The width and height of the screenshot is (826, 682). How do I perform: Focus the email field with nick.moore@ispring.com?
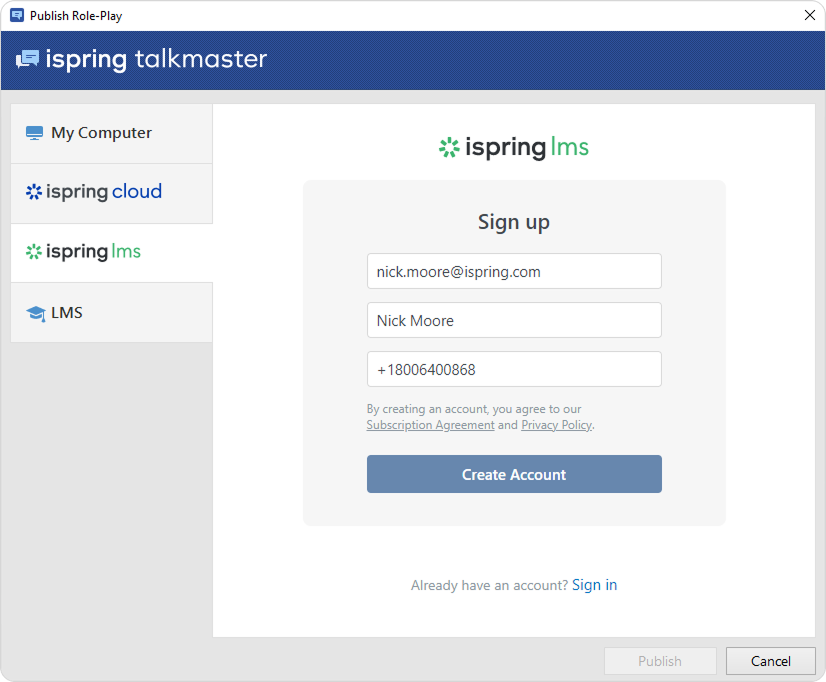513,271
